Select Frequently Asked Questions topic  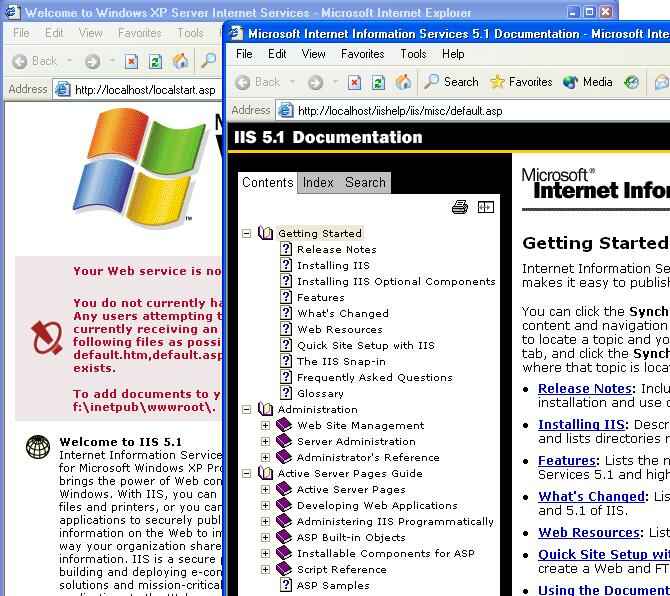pos(374,378)
